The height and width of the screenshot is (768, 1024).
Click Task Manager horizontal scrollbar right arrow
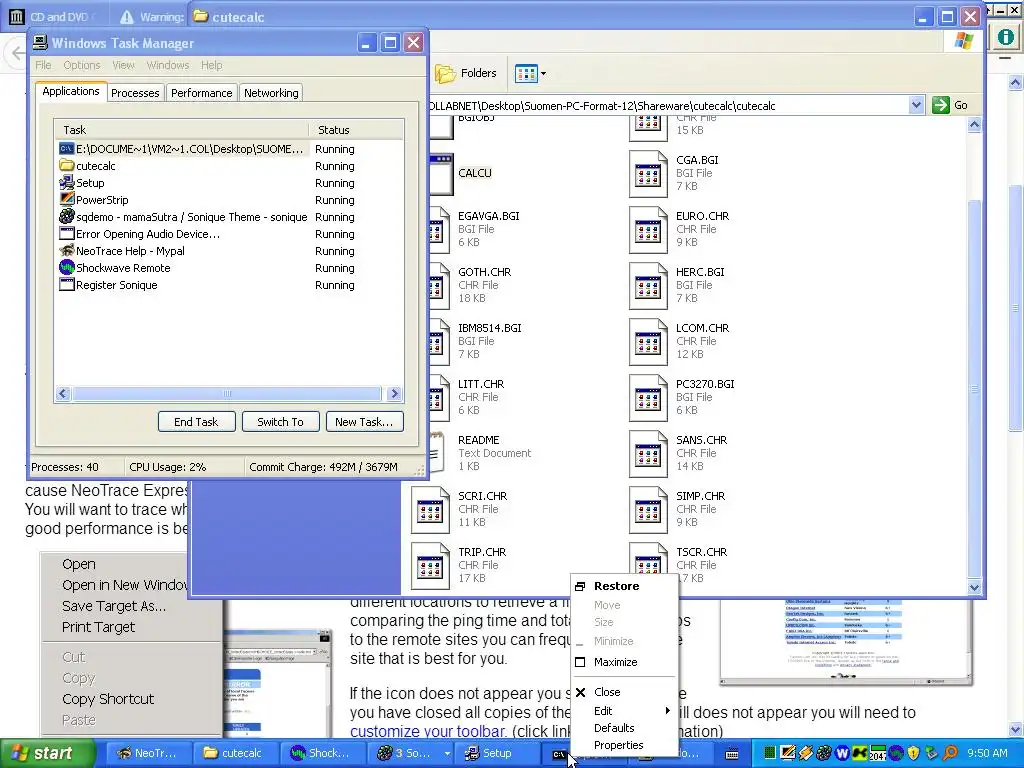[394, 393]
